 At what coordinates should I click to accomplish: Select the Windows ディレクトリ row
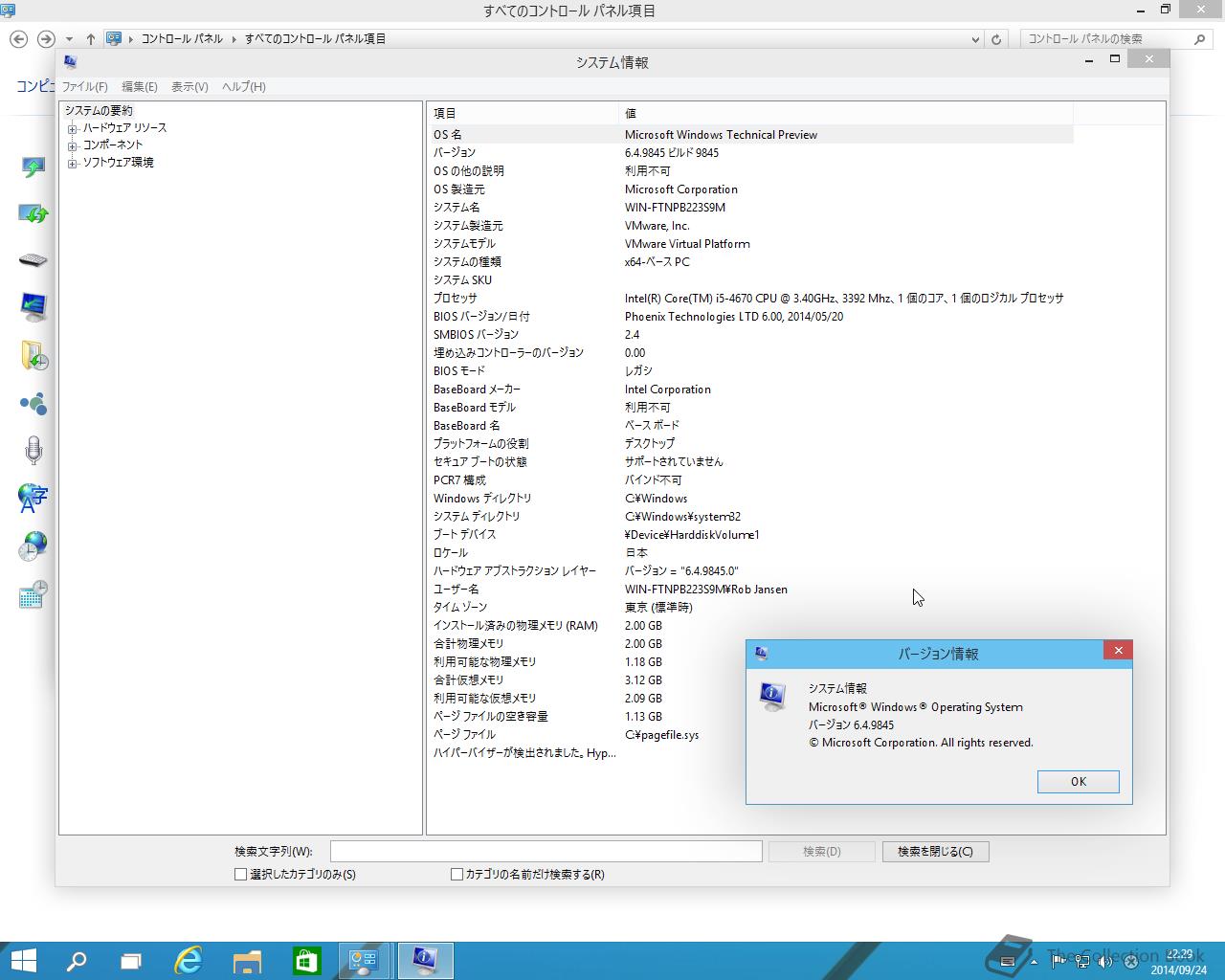click(x=750, y=499)
